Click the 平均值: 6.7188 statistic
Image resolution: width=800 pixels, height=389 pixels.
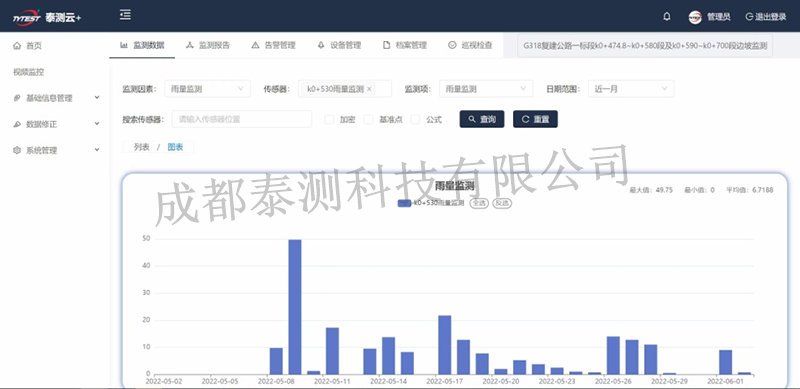point(749,190)
